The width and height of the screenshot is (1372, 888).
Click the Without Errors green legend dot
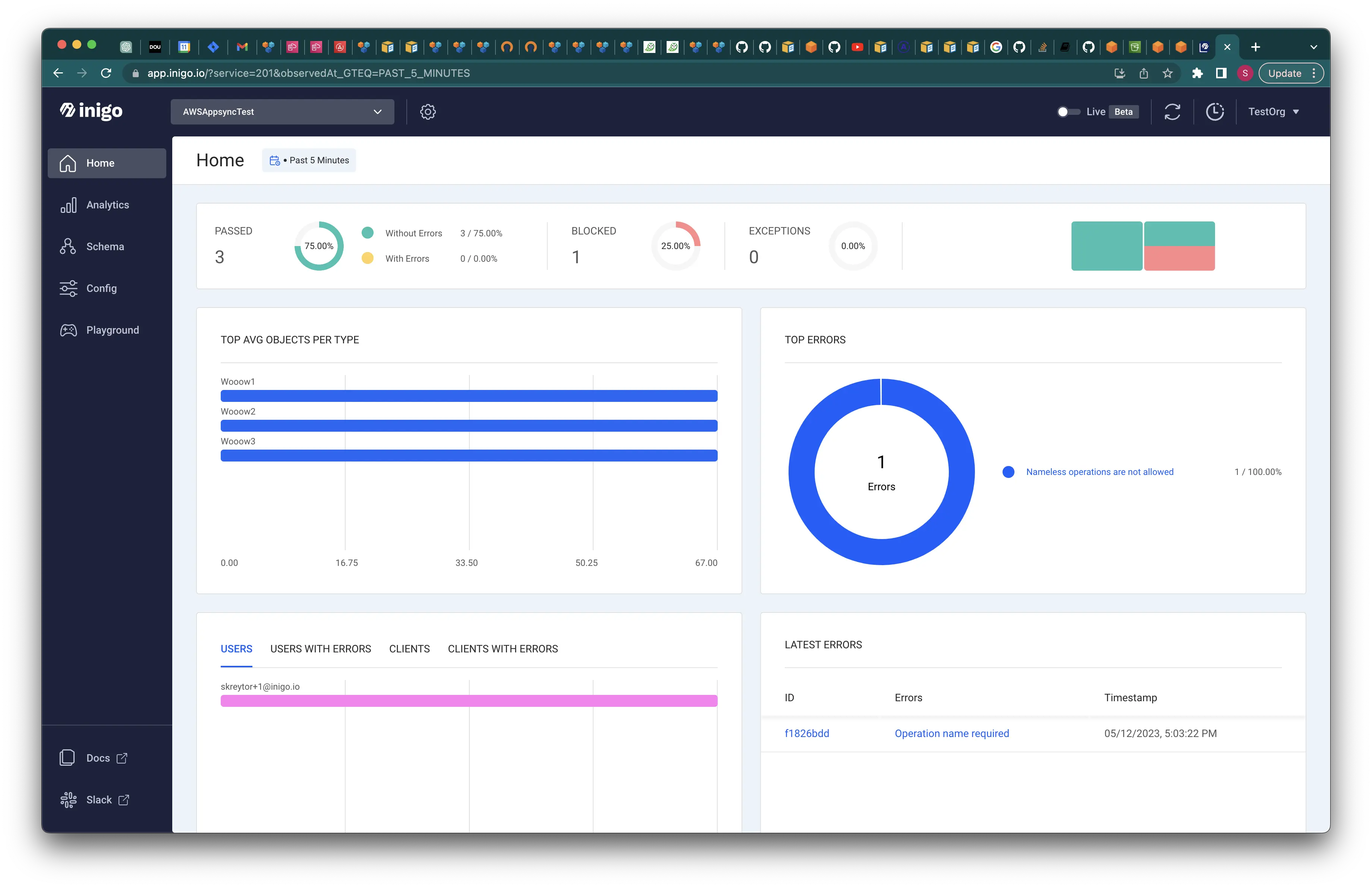367,233
